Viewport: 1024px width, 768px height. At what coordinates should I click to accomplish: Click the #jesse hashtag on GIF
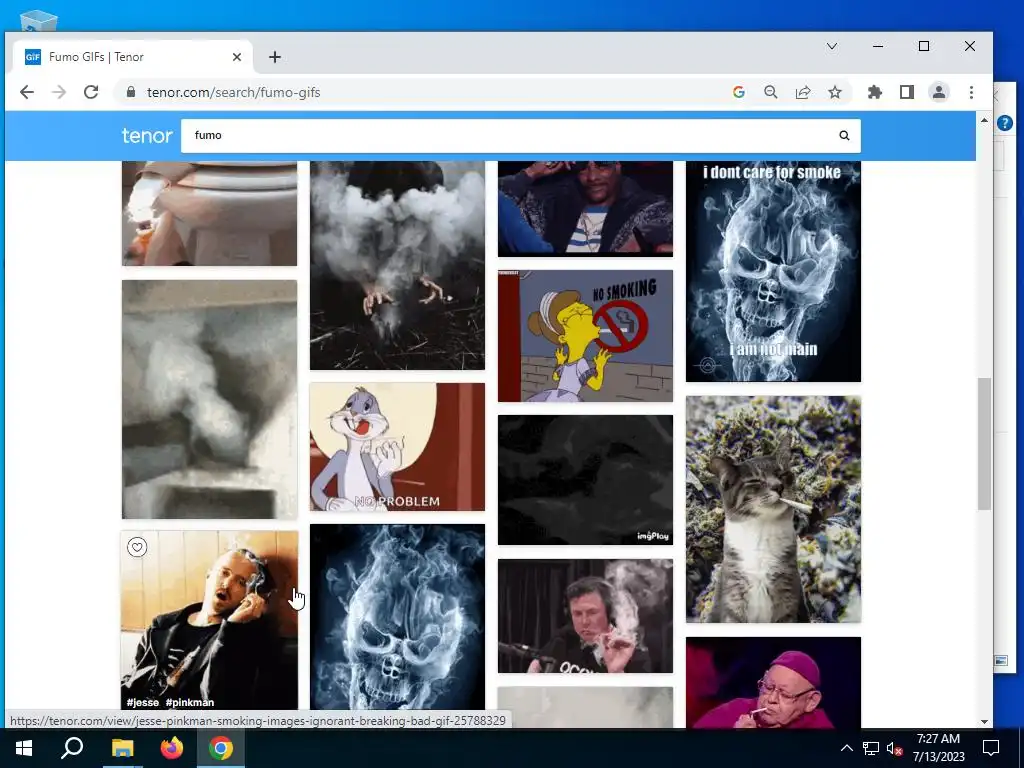pos(142,703)
